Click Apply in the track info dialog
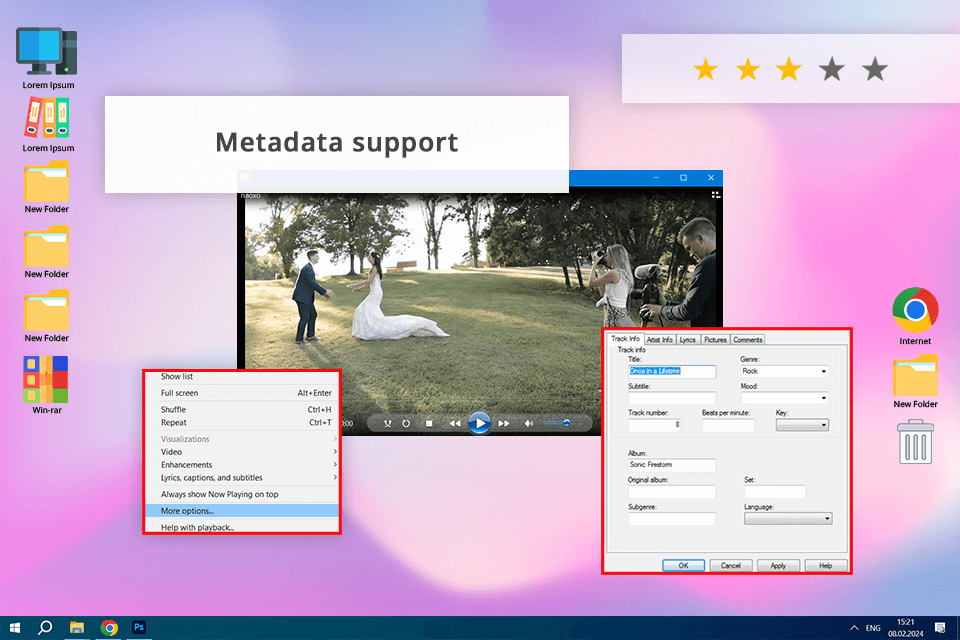 pos(778,565)
